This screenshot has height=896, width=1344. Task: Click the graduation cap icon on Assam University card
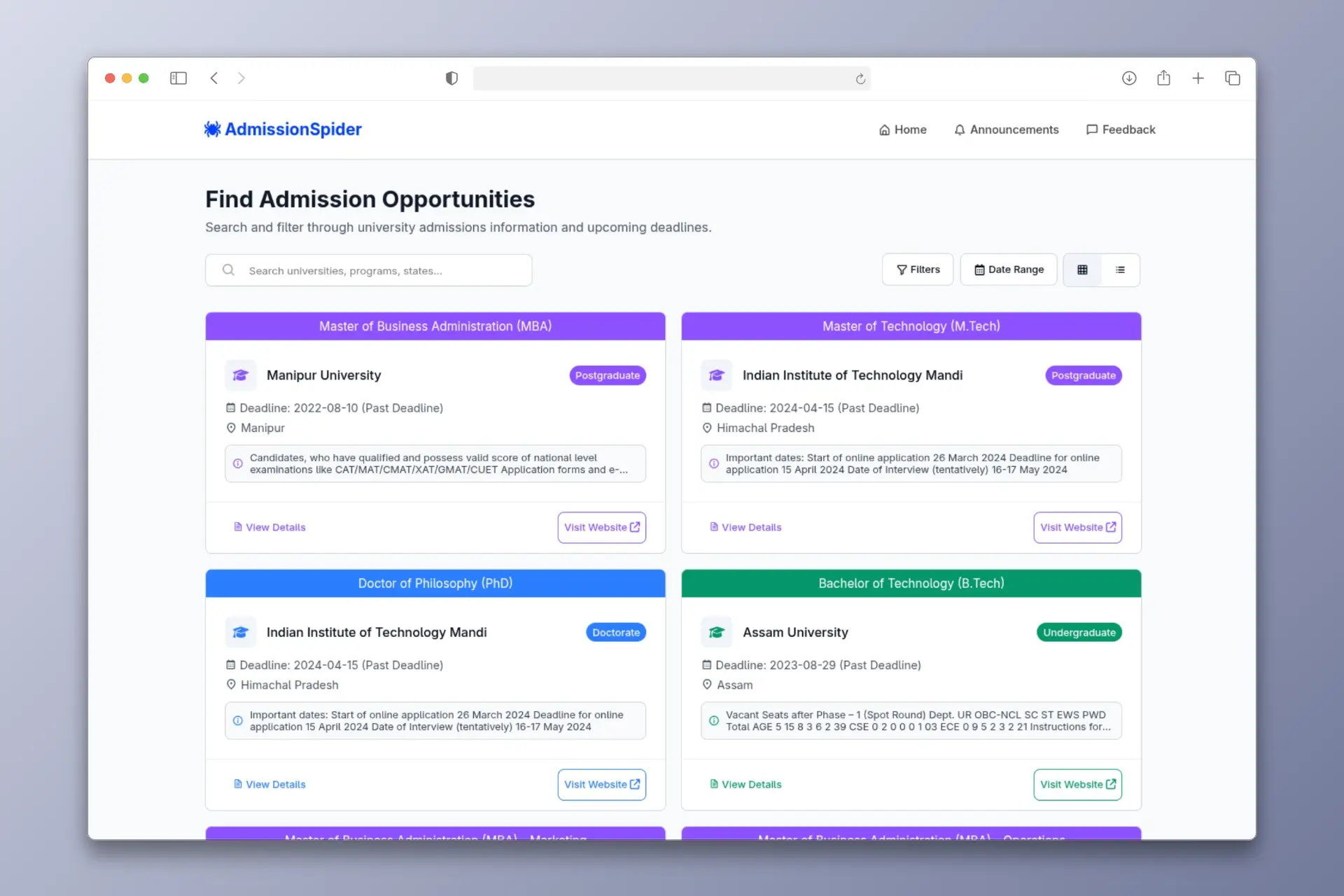point(715,631)
